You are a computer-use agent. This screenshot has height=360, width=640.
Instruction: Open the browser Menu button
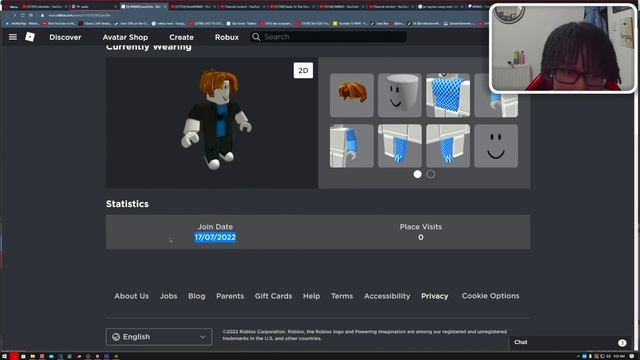click(x=11, y=7)
